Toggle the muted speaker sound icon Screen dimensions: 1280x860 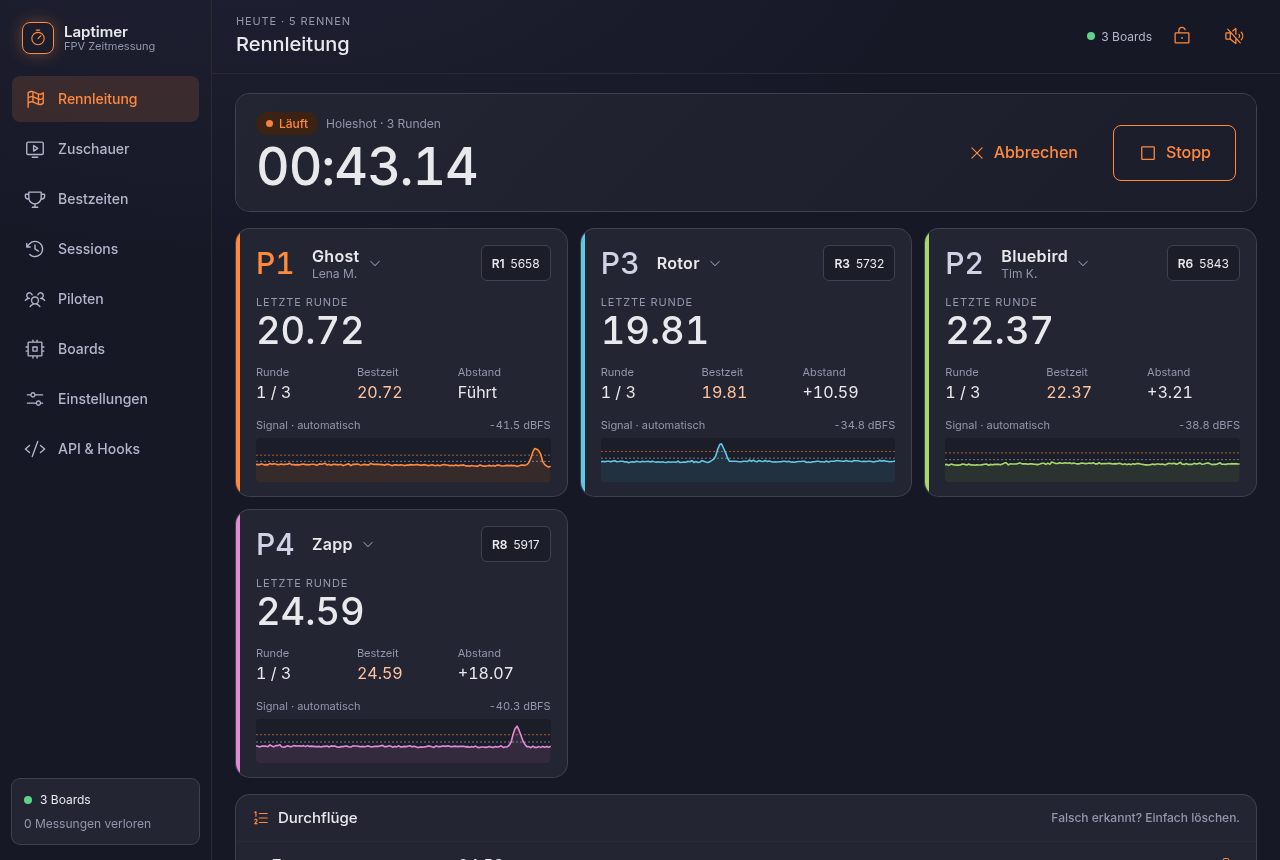pos(1234,36)
